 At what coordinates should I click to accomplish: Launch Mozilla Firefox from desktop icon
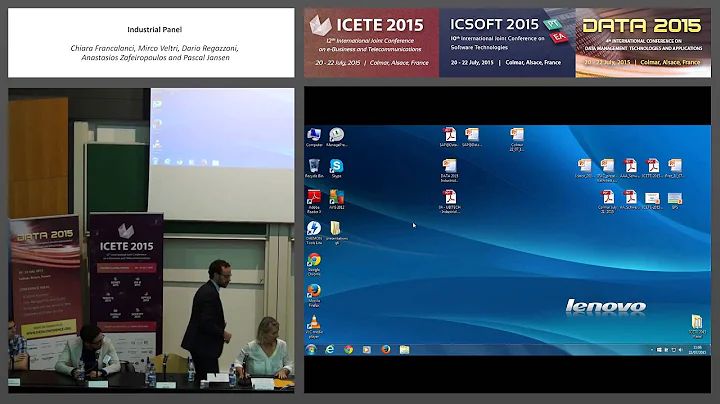(x=314, y=295)
